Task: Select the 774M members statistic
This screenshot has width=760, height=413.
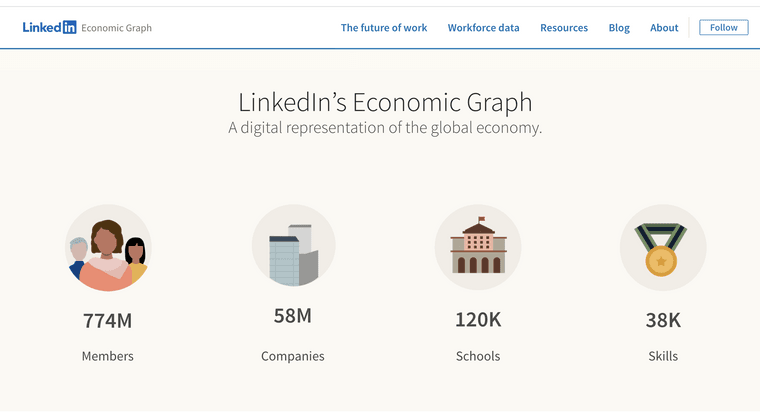Action: [107, 321]
